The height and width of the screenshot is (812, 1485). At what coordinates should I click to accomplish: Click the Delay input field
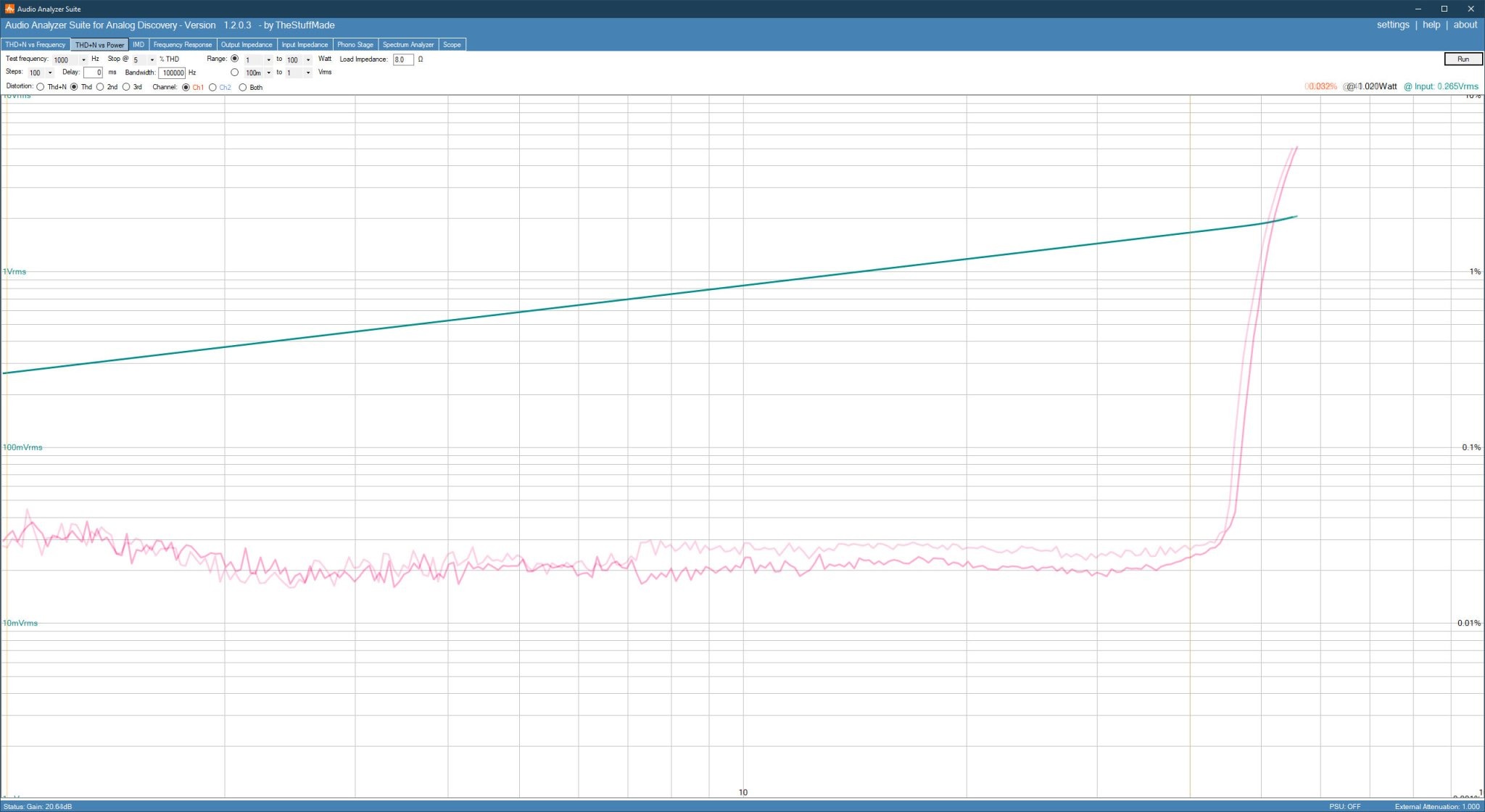pos(94,72)
